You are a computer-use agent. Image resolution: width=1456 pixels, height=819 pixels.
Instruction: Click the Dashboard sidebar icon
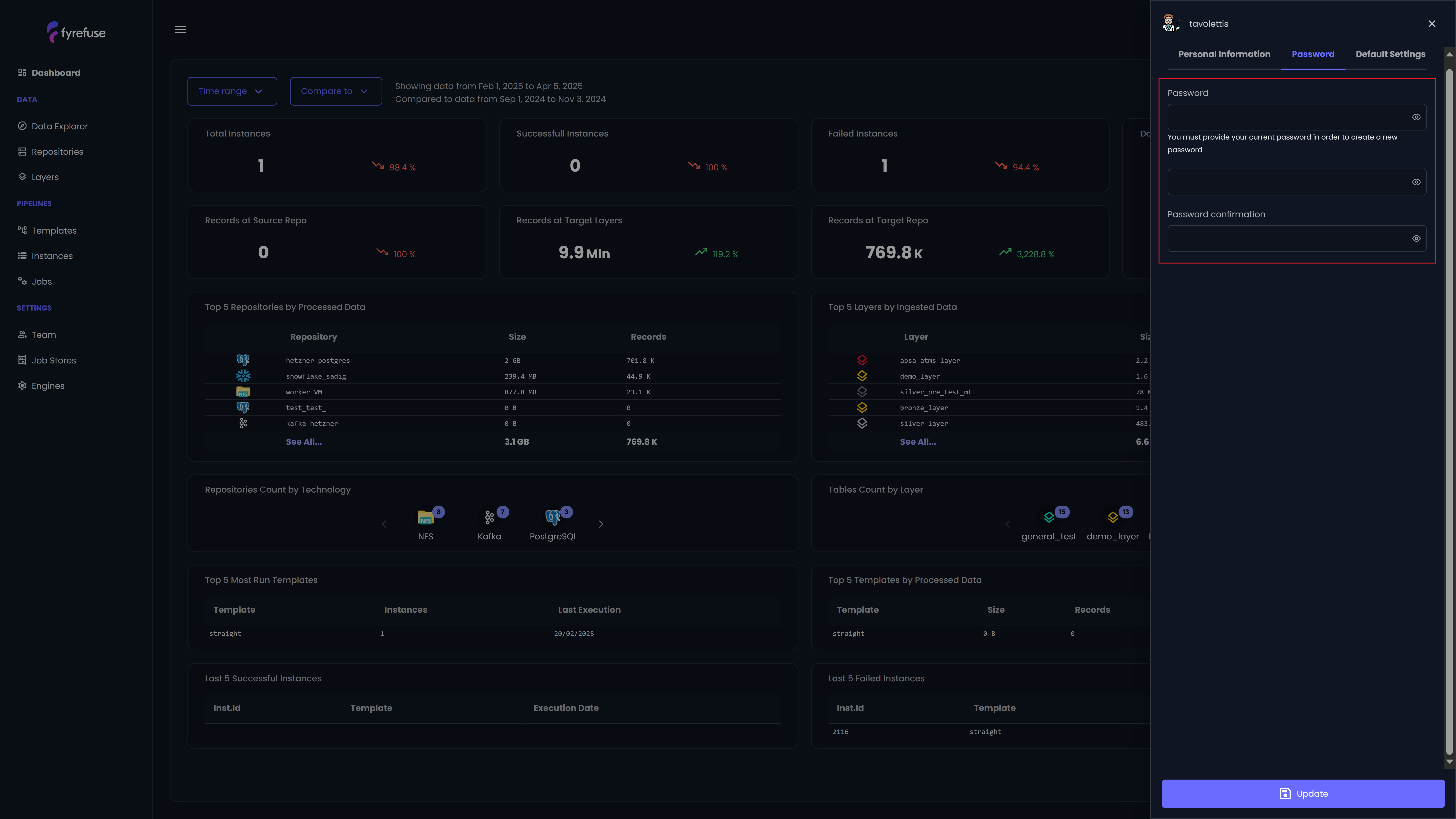point(22,72)
